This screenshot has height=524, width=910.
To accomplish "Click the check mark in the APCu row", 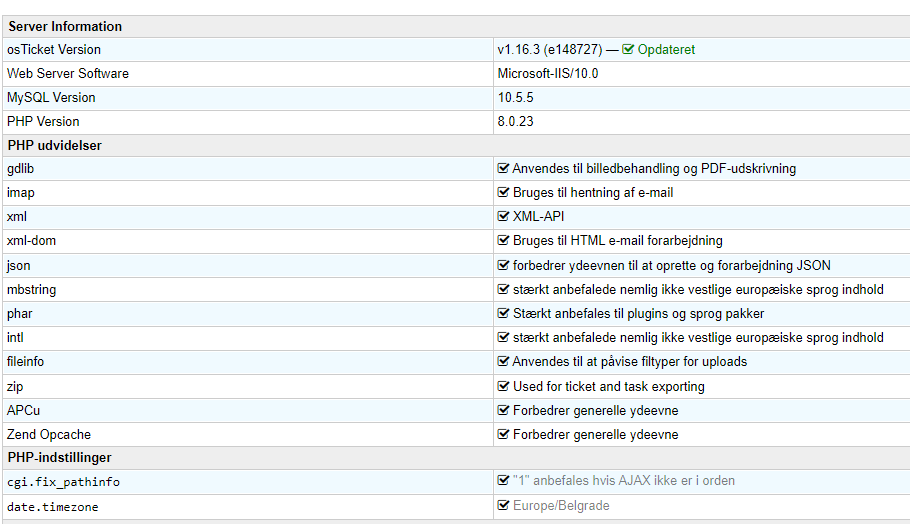I will [x=504, y=410].
